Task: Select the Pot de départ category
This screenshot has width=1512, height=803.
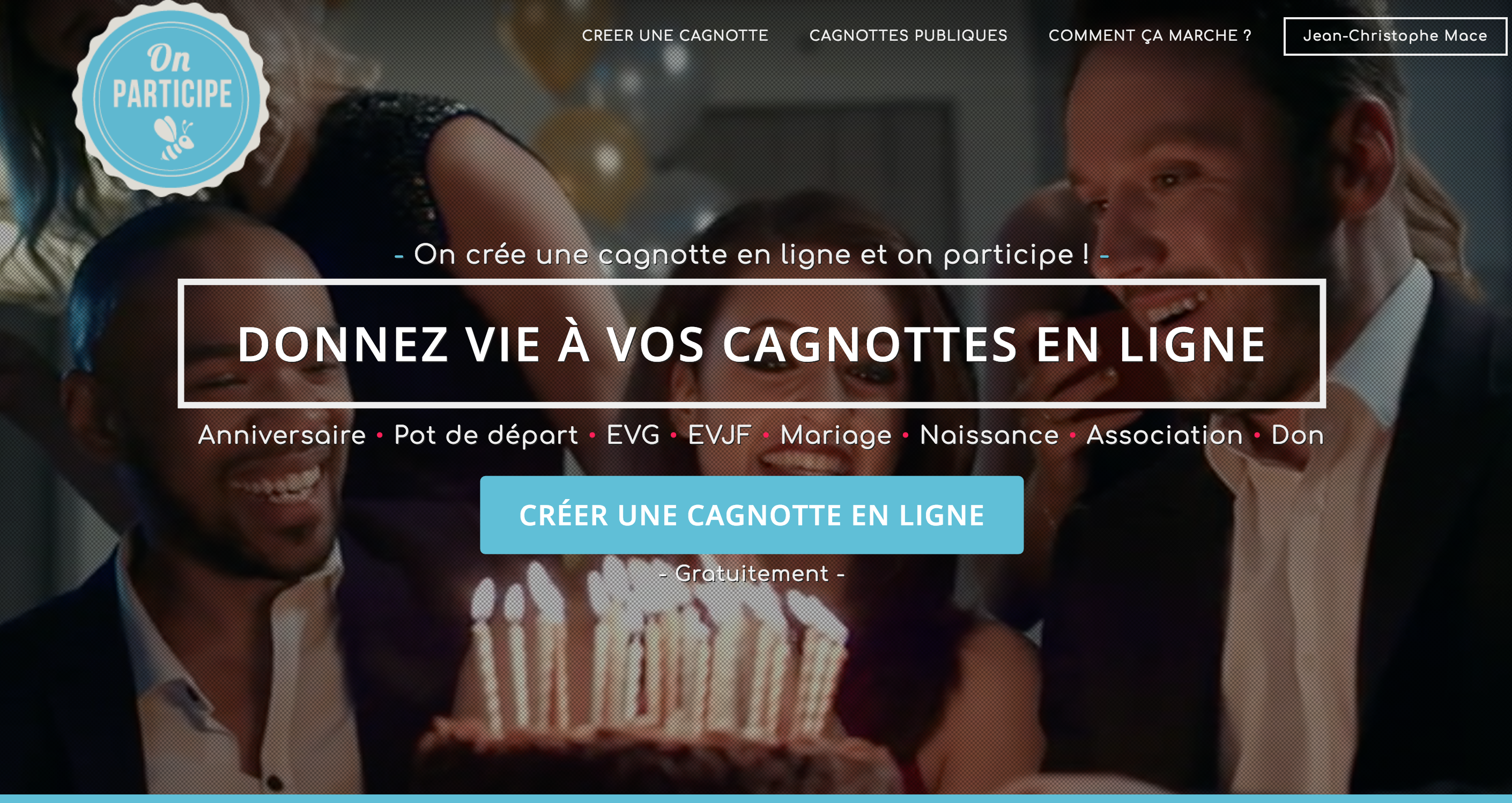Action: (x=486, y=436)
